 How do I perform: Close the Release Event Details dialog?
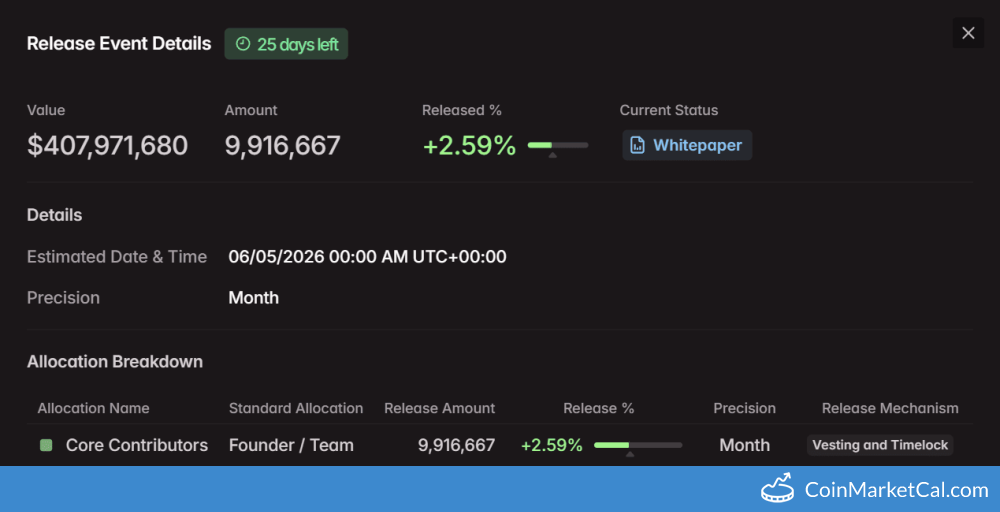click(x=968, y=33)
